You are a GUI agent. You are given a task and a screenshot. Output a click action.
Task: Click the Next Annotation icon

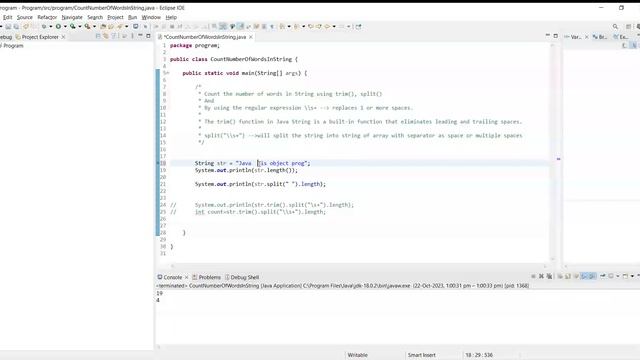tap(282, 27)
